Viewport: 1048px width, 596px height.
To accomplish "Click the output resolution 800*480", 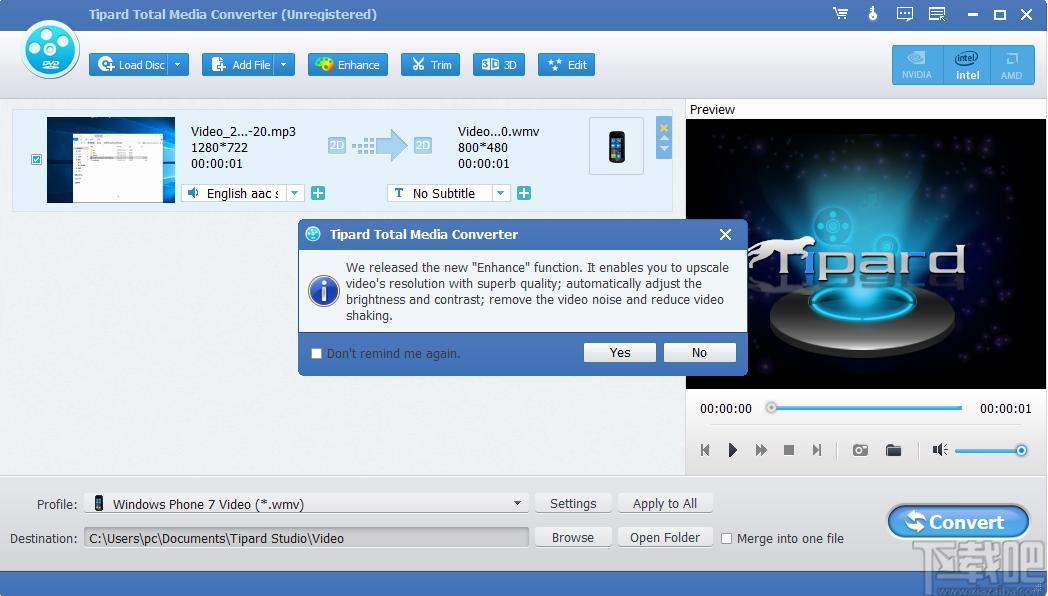I will tap(483, 148).
